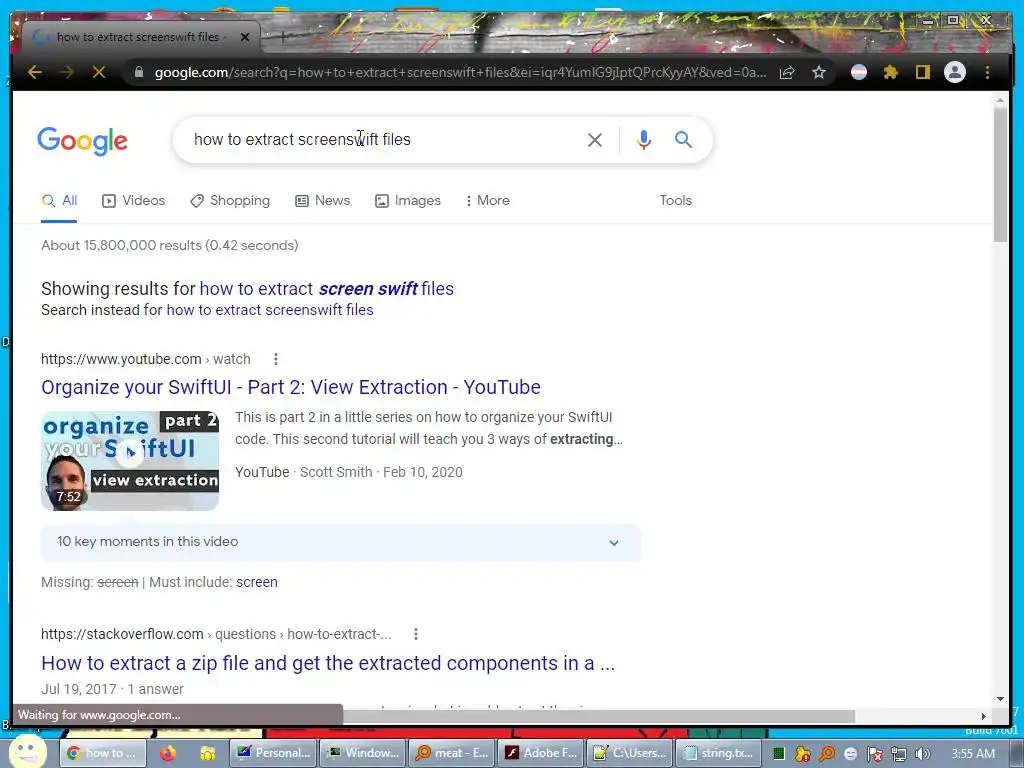Submit search with the magnifier icon

(x=683, y=139)
